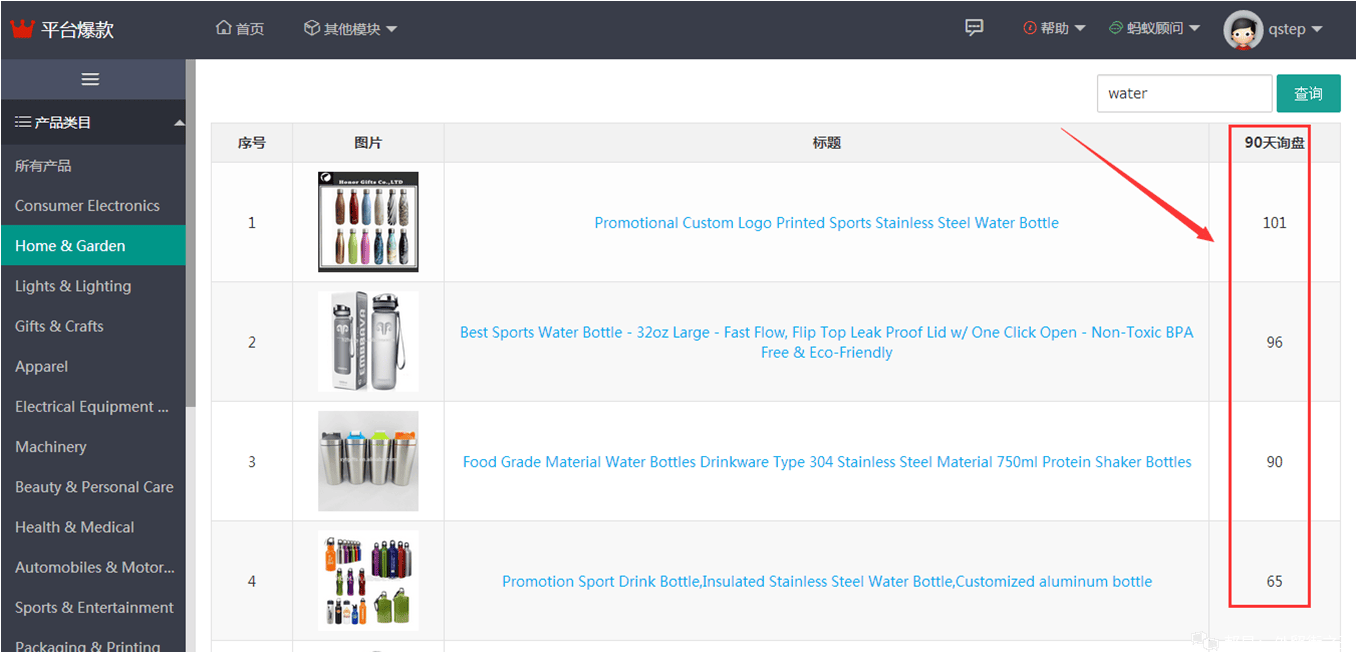Click the qstep user avatar
The image size is (1357, 653).
pos(1243,30)
